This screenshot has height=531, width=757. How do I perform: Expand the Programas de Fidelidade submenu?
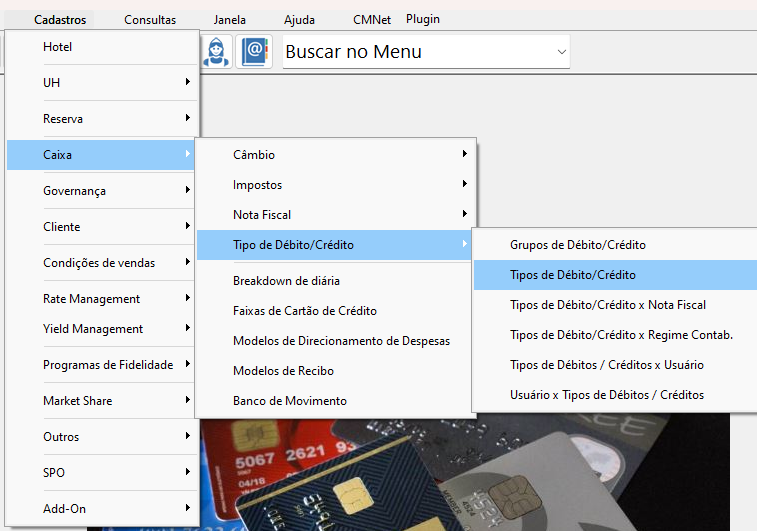(102, 365)
